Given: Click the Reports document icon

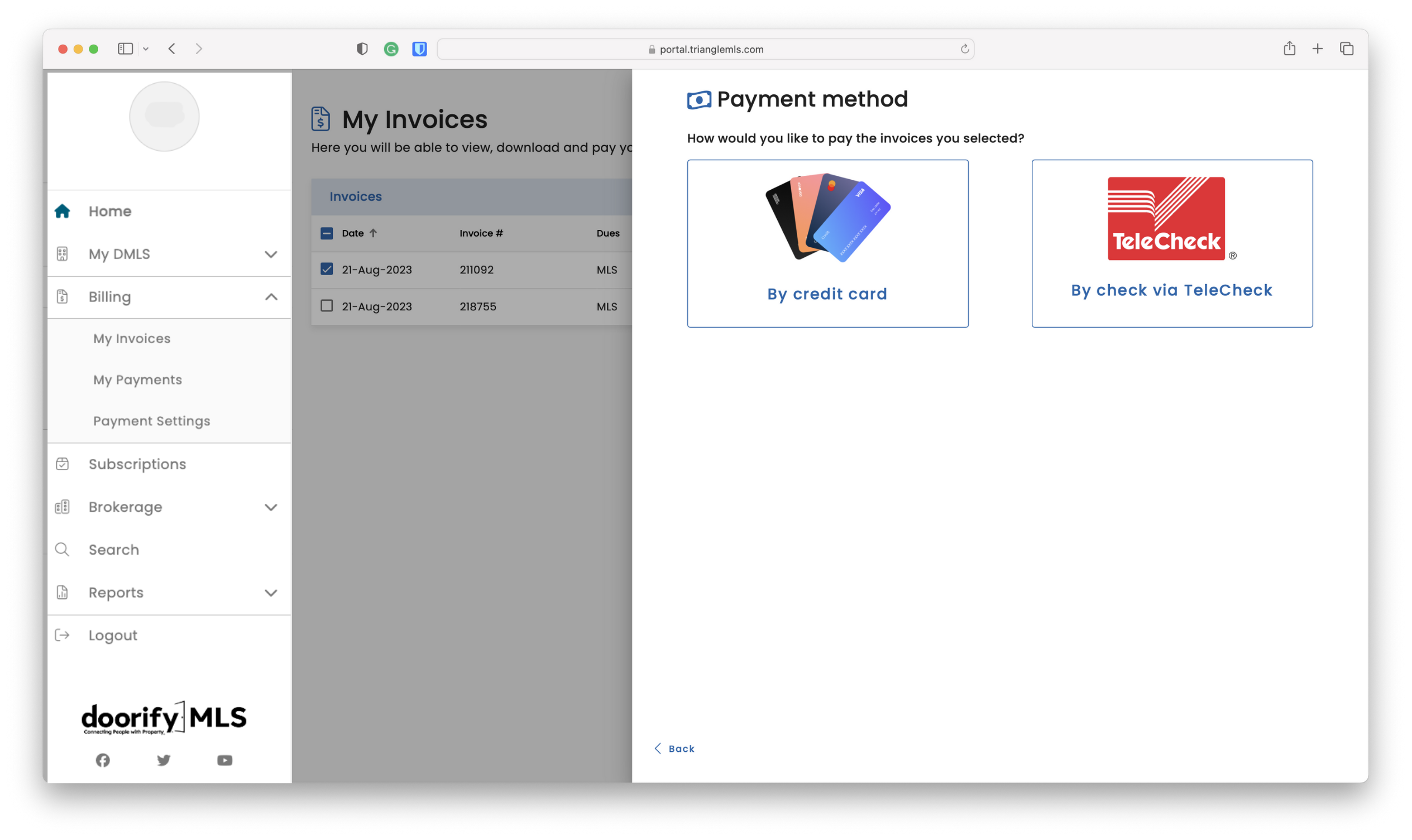Looking at the screenshot, I should 63,592.
